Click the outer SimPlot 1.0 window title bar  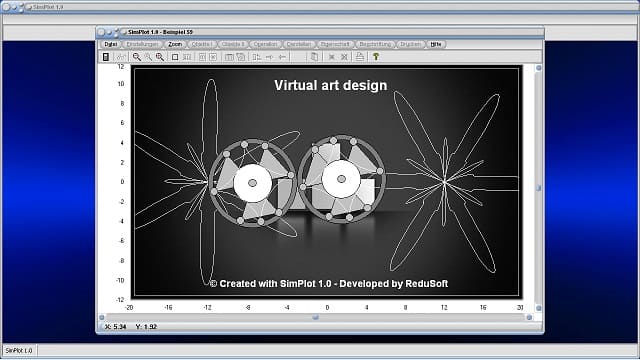pos(320,7)
